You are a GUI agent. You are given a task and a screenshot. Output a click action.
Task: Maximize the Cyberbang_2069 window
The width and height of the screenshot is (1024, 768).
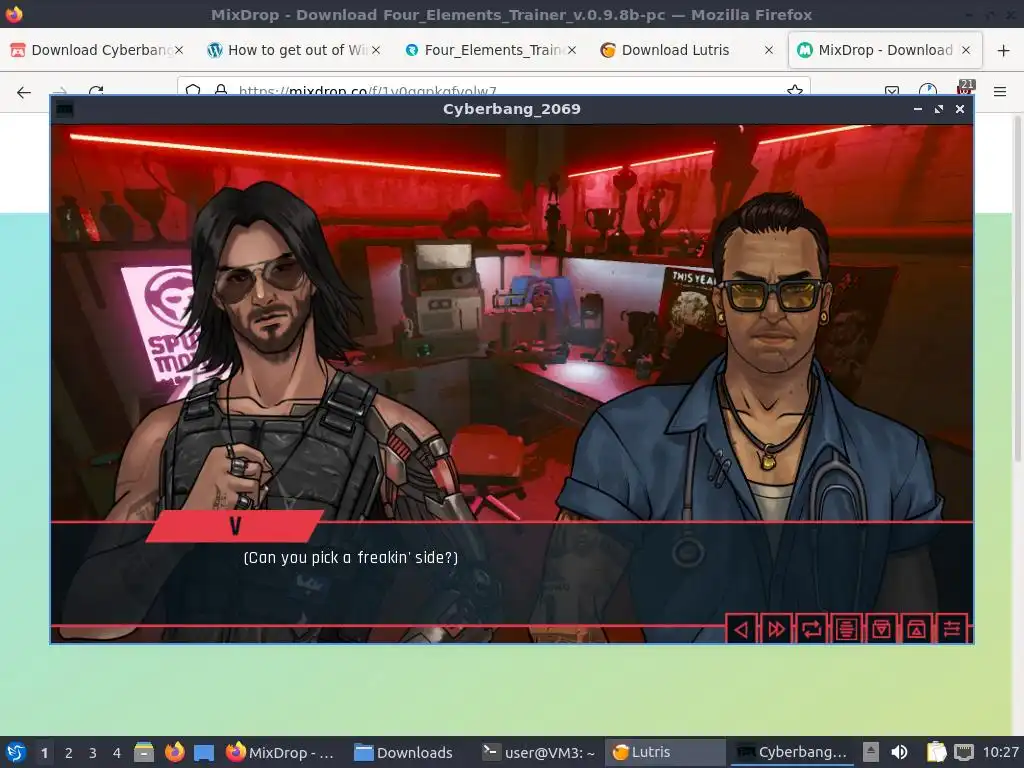tap(938, 109)
